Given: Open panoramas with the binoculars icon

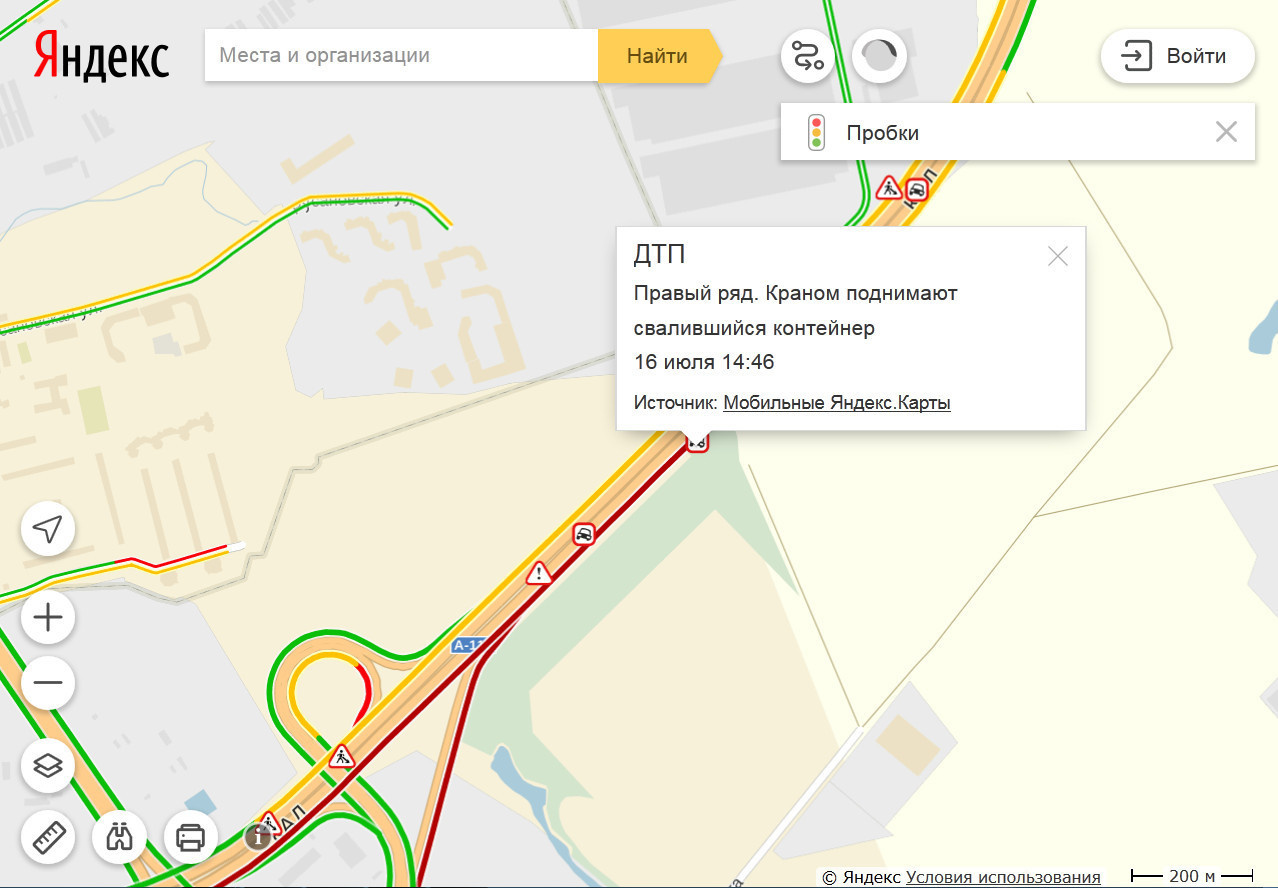Looking at the screenshot, I should [119, 836].
